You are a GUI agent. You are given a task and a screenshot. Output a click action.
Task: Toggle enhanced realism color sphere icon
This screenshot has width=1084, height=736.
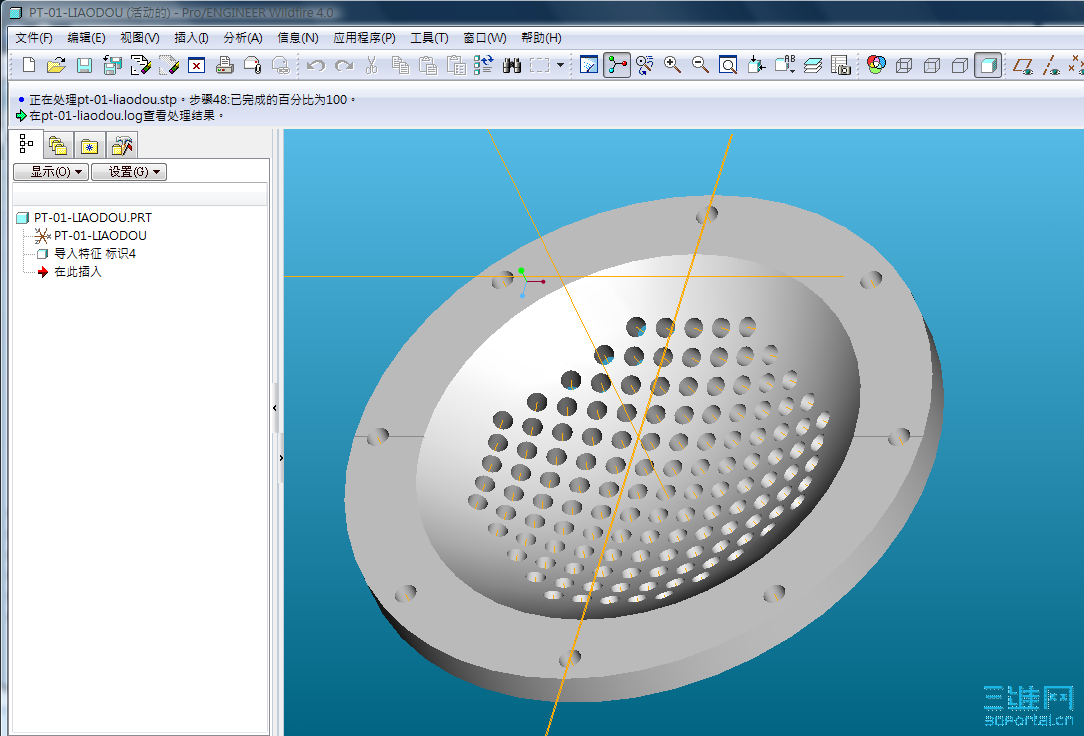pyautogui.click(x=877, y=65)
